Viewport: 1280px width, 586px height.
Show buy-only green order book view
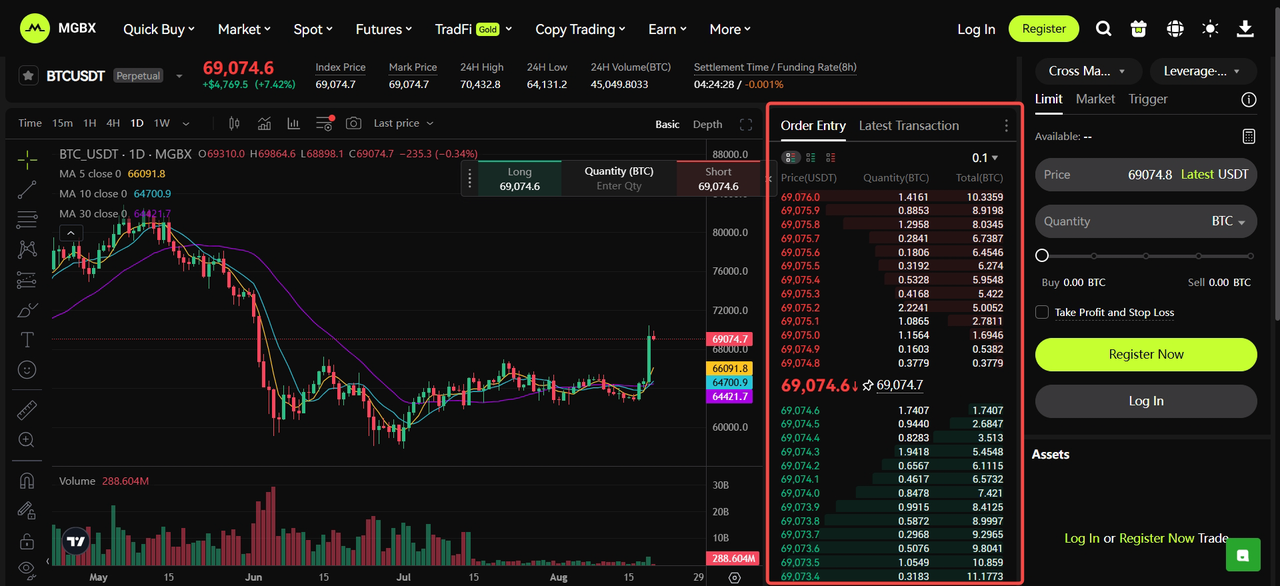click(x=811, y=158)
